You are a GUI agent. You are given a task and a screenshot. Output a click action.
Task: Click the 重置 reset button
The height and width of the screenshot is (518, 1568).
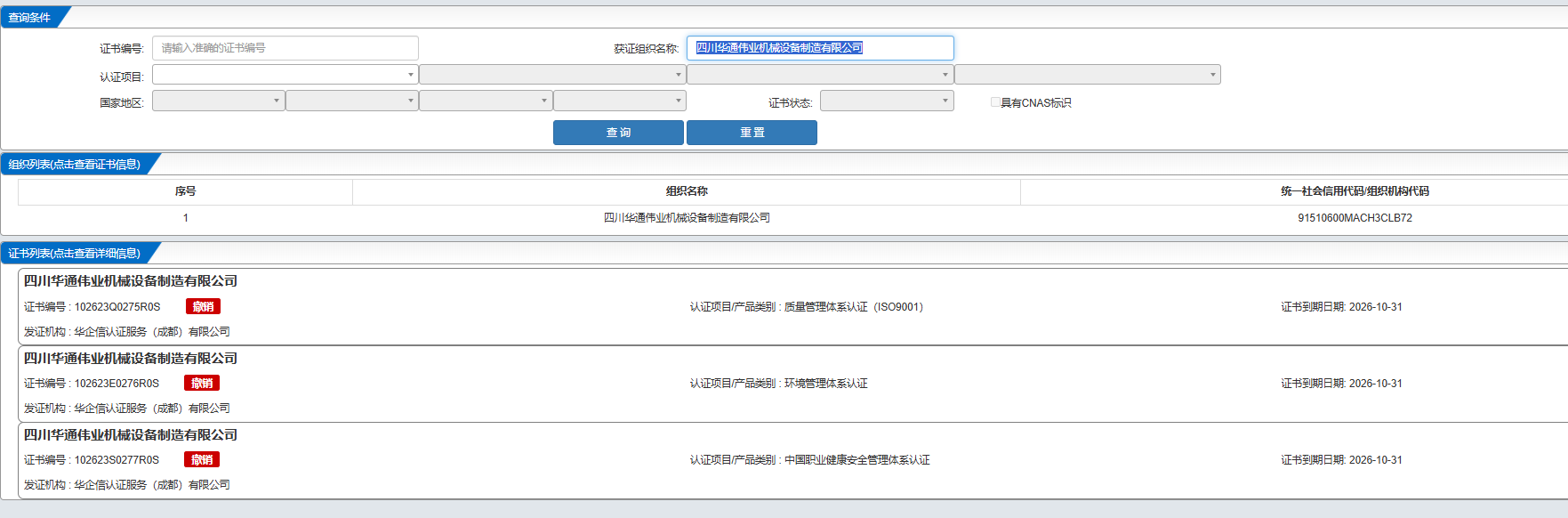coord(752,133)
